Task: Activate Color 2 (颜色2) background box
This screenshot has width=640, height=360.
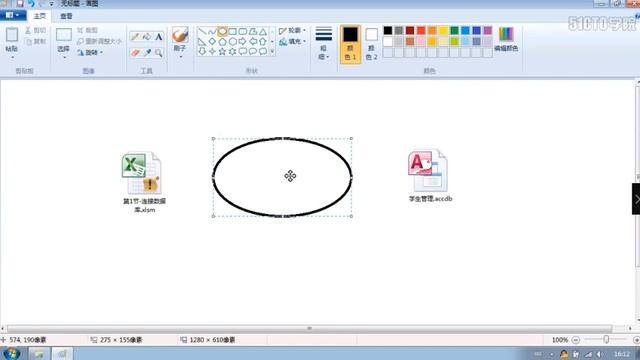Action: coord(371,44)
